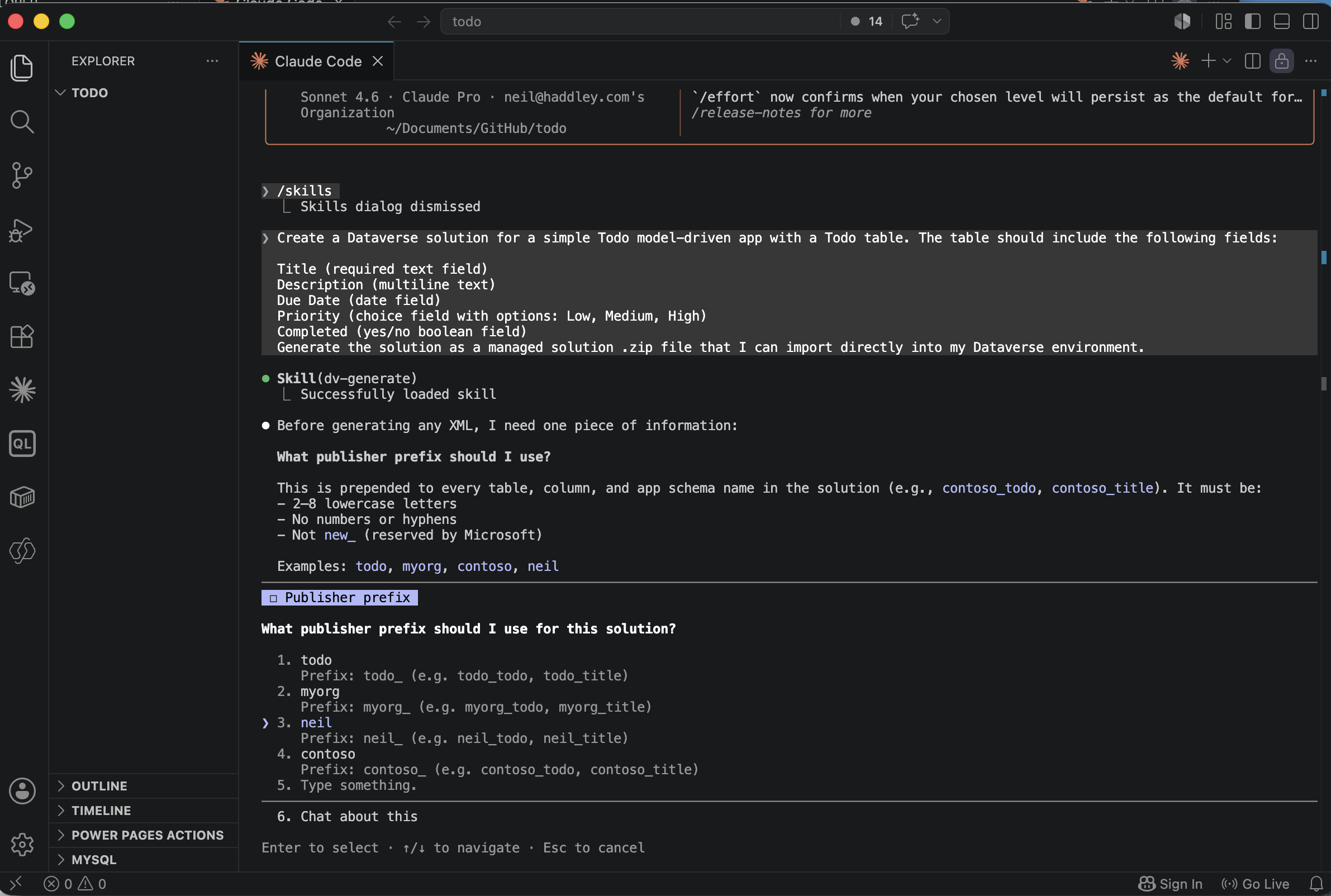
Task: Expand the TIMELINE section
Action: coord(143,811)
